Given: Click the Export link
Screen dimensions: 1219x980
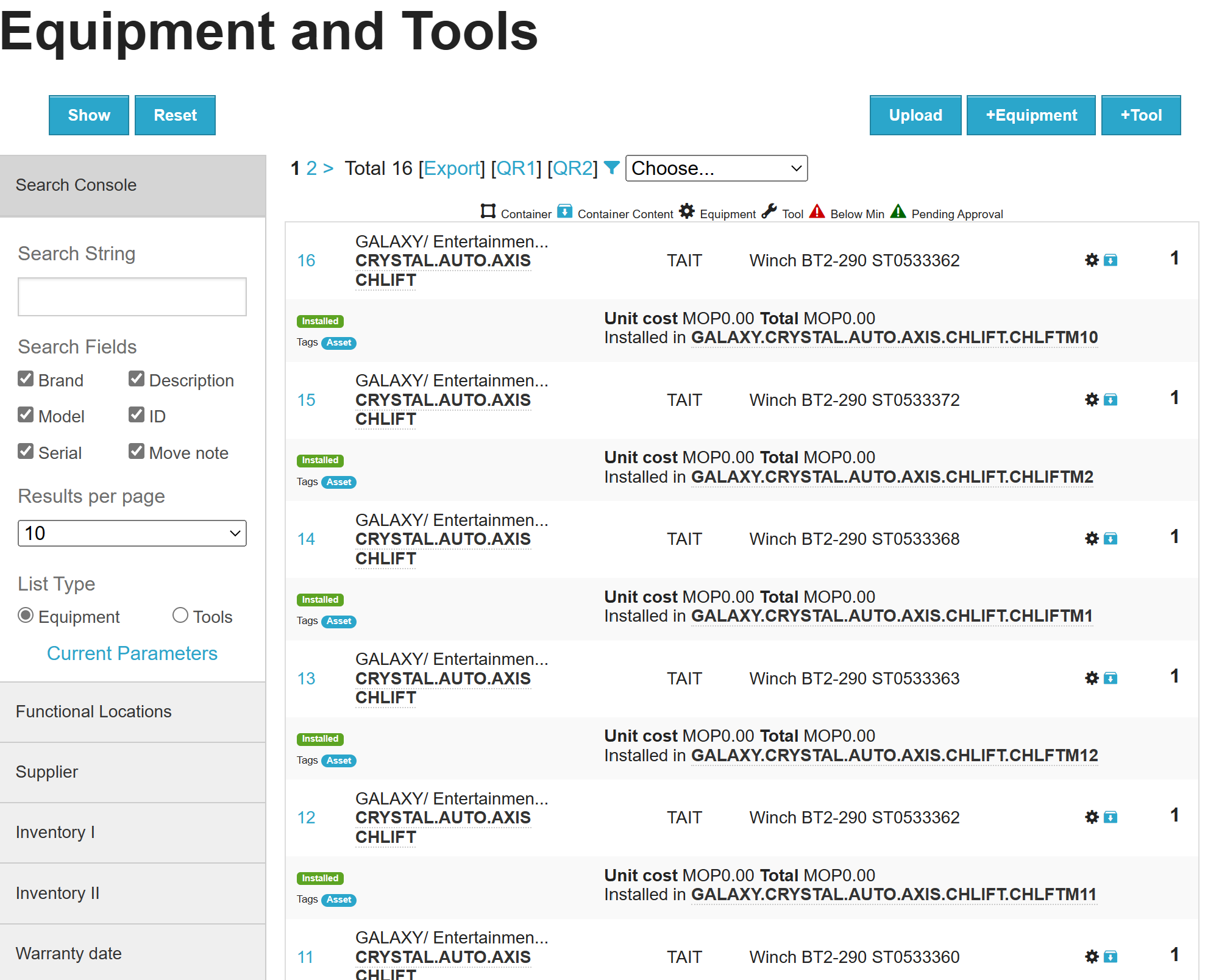Looking at the screenshot, I should [x=452, y=168].
